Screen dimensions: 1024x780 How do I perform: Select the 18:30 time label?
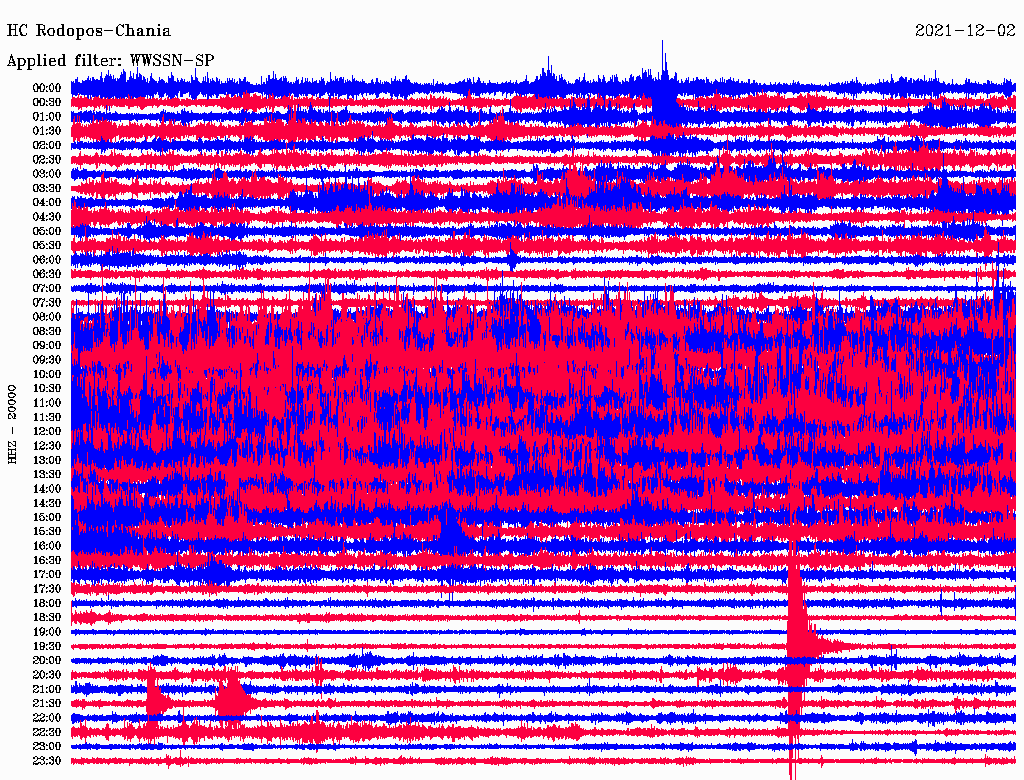click(46, 617)
